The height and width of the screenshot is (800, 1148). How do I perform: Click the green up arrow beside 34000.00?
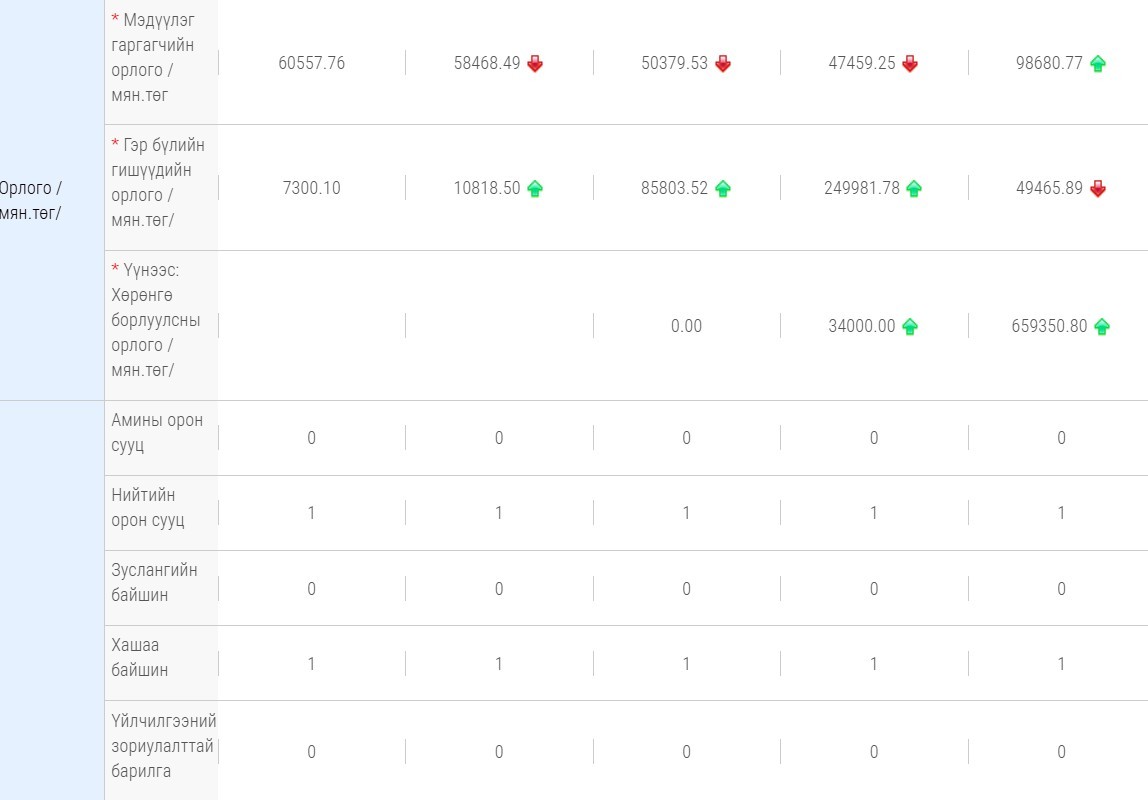[x=910, y=326]
